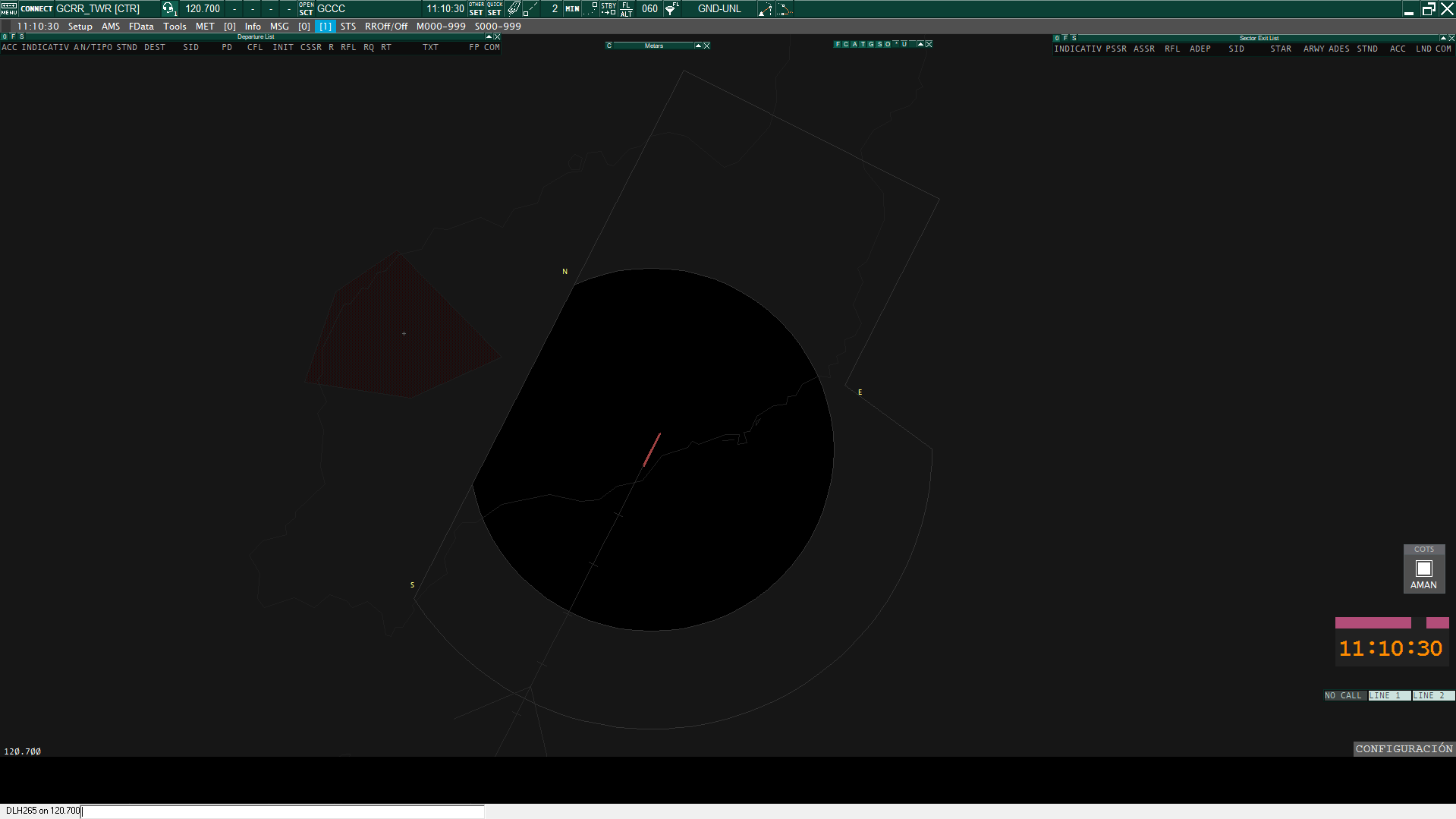Click the OTHER SET button

click(476, 9)
